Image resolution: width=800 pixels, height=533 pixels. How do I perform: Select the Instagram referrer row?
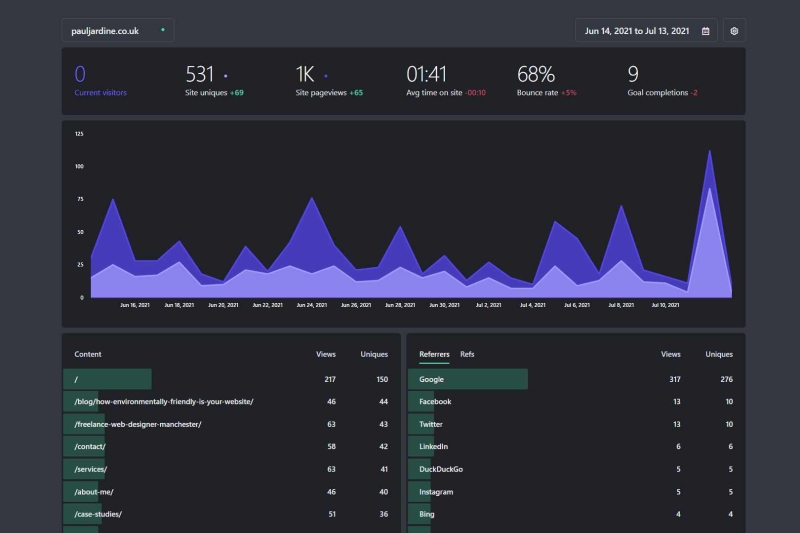[576, 492]
